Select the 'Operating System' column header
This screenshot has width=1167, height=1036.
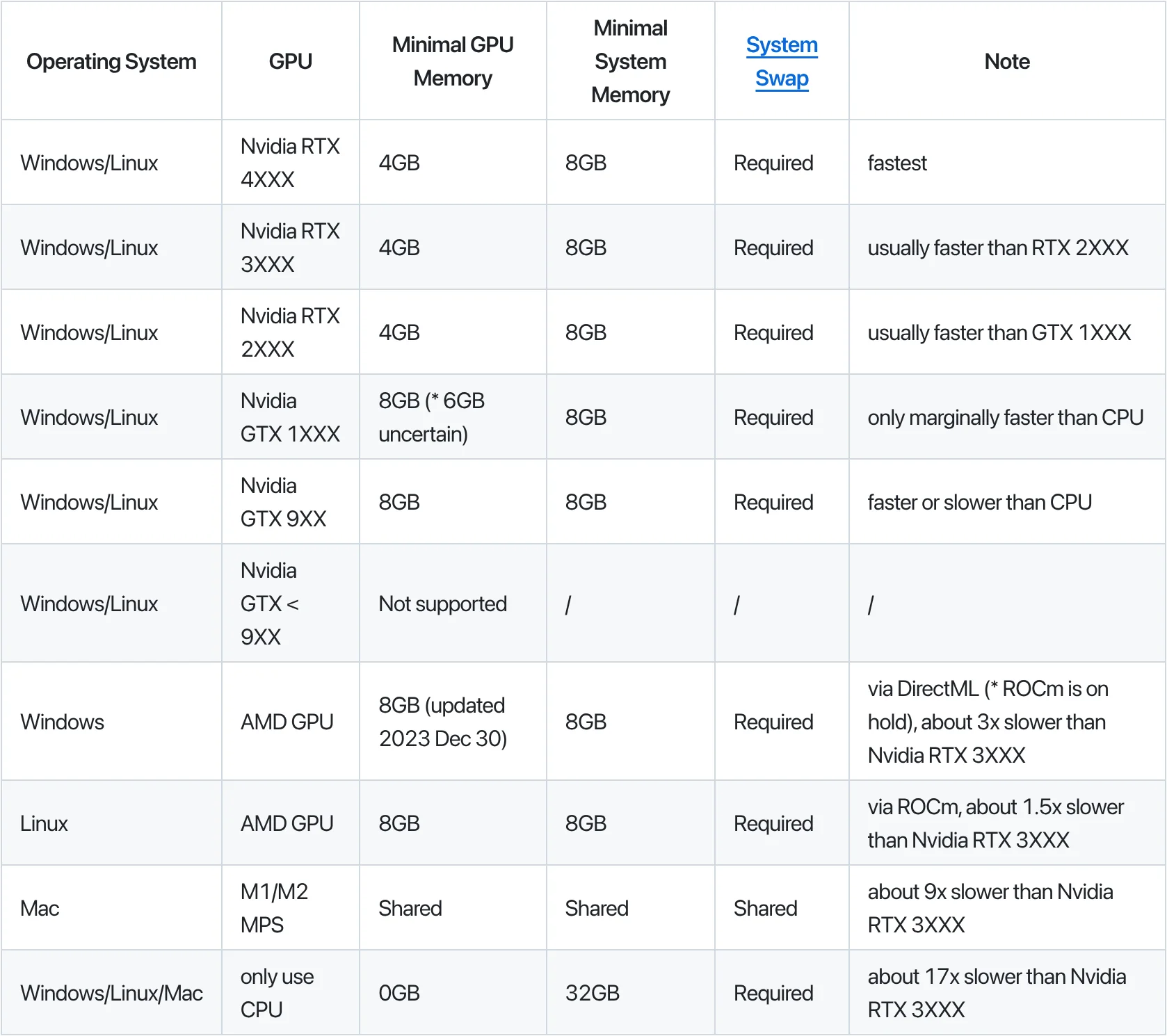pyautogui.click(x=111, y=61)
